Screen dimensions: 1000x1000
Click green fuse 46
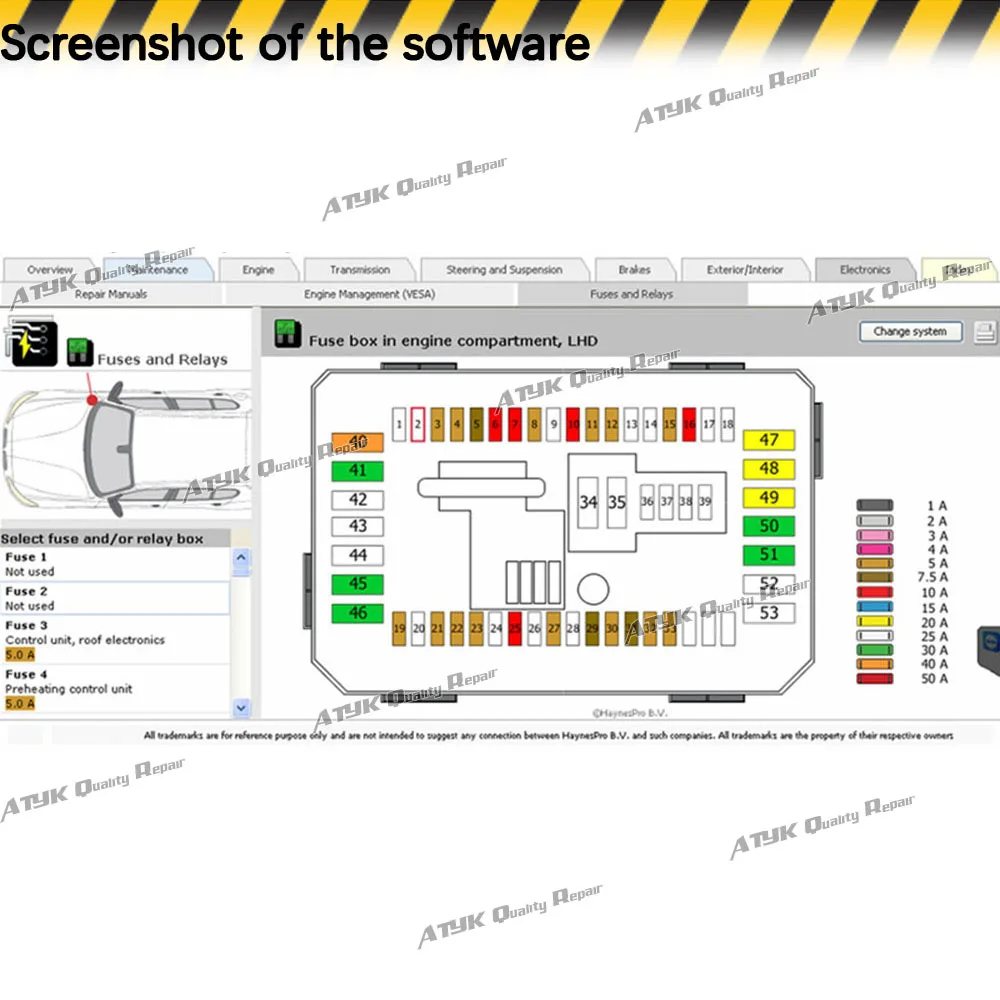point(358,614)
